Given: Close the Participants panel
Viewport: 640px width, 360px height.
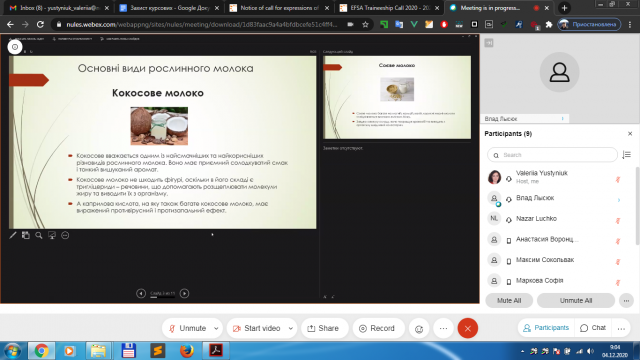Looking at the screenshot, I should tap(630, 133).
